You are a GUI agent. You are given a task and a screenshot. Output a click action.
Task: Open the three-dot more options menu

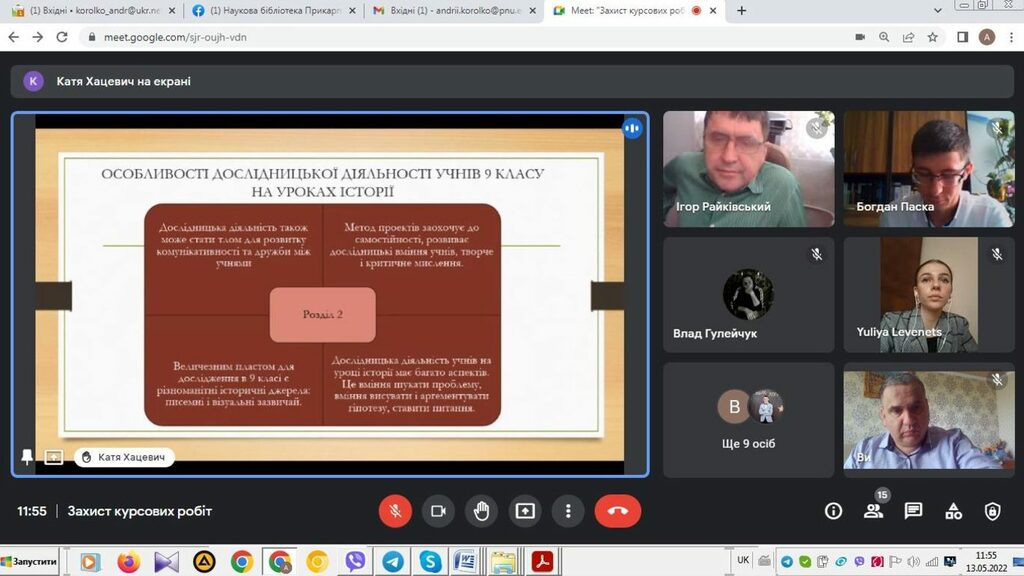568,511
